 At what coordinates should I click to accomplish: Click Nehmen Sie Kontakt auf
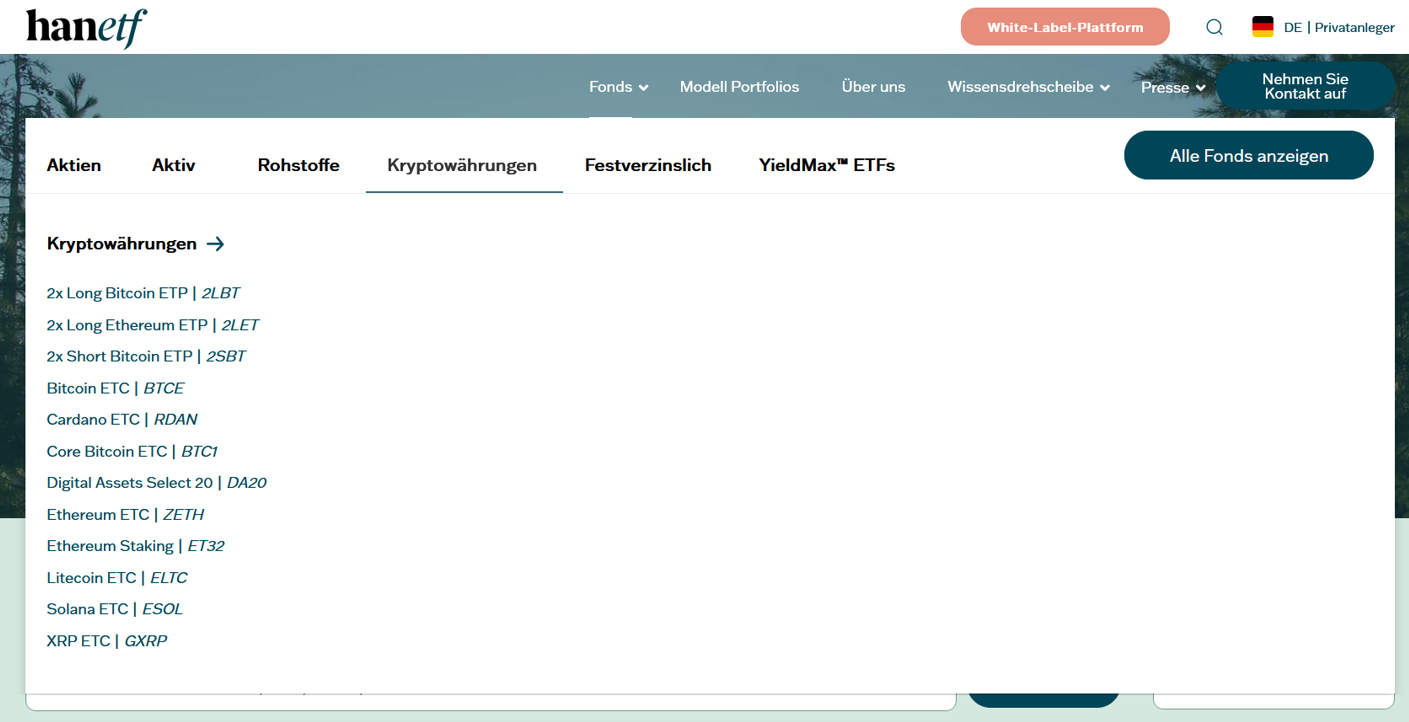pos(1305,86)
